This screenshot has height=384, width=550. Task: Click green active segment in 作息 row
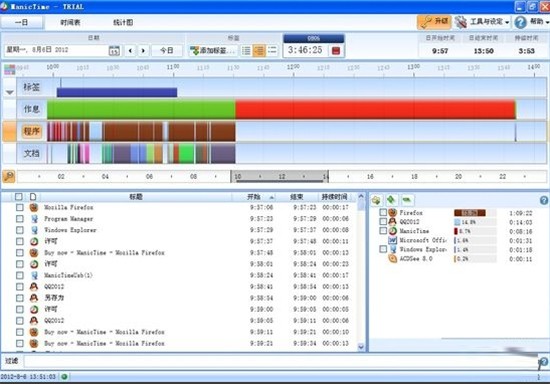point(141,109)
